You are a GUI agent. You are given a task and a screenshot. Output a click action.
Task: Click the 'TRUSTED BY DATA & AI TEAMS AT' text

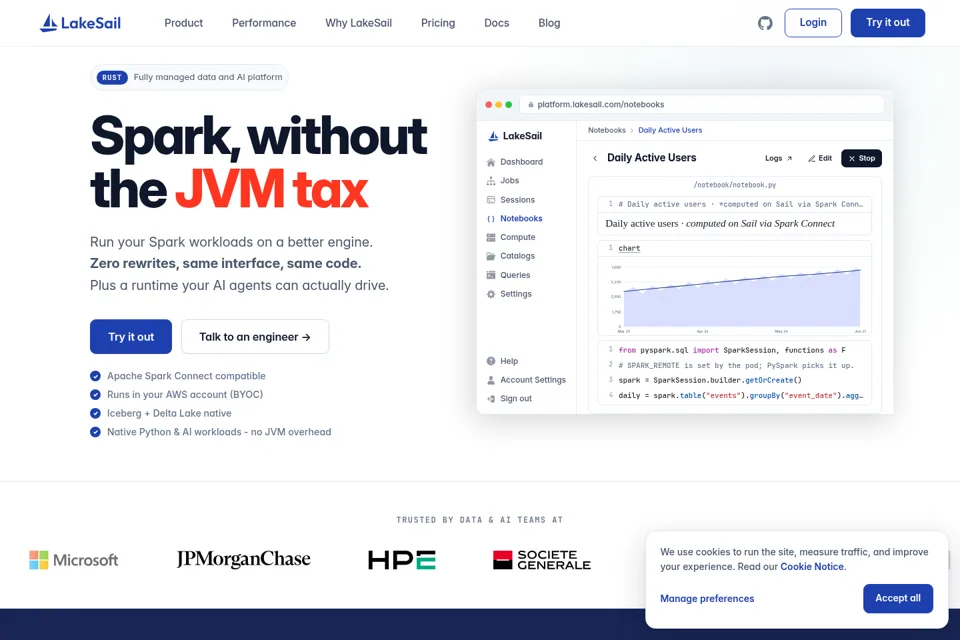tap(479, 520)
